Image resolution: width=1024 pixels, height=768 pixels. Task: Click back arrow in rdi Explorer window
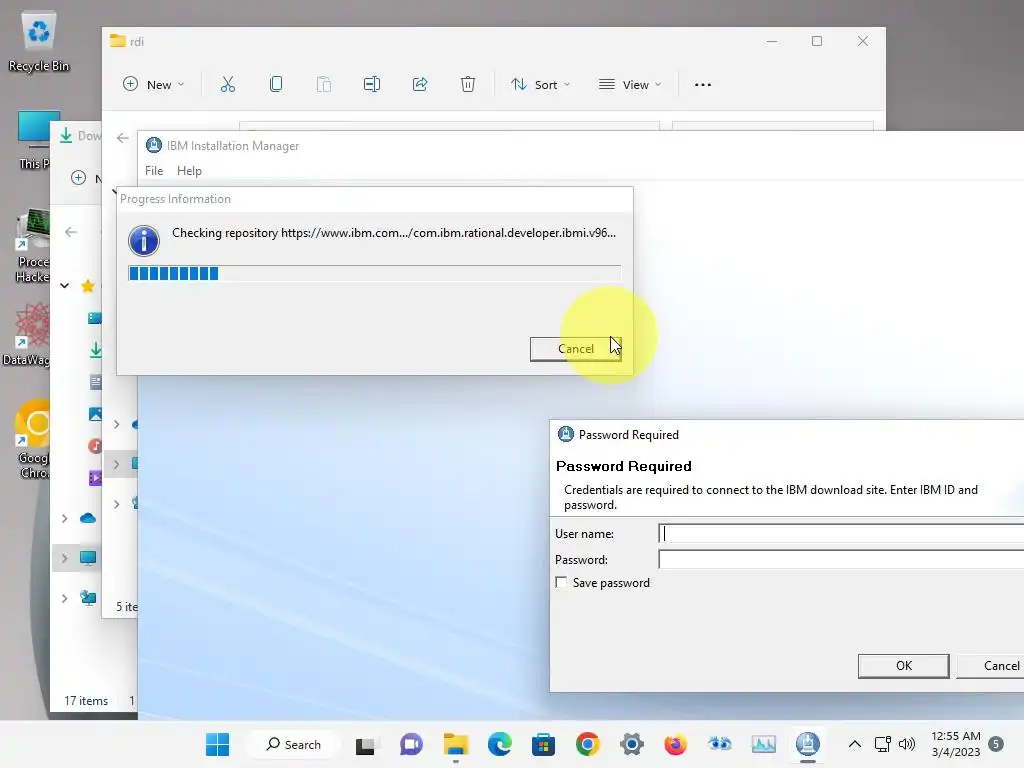[x=122, y=138]
